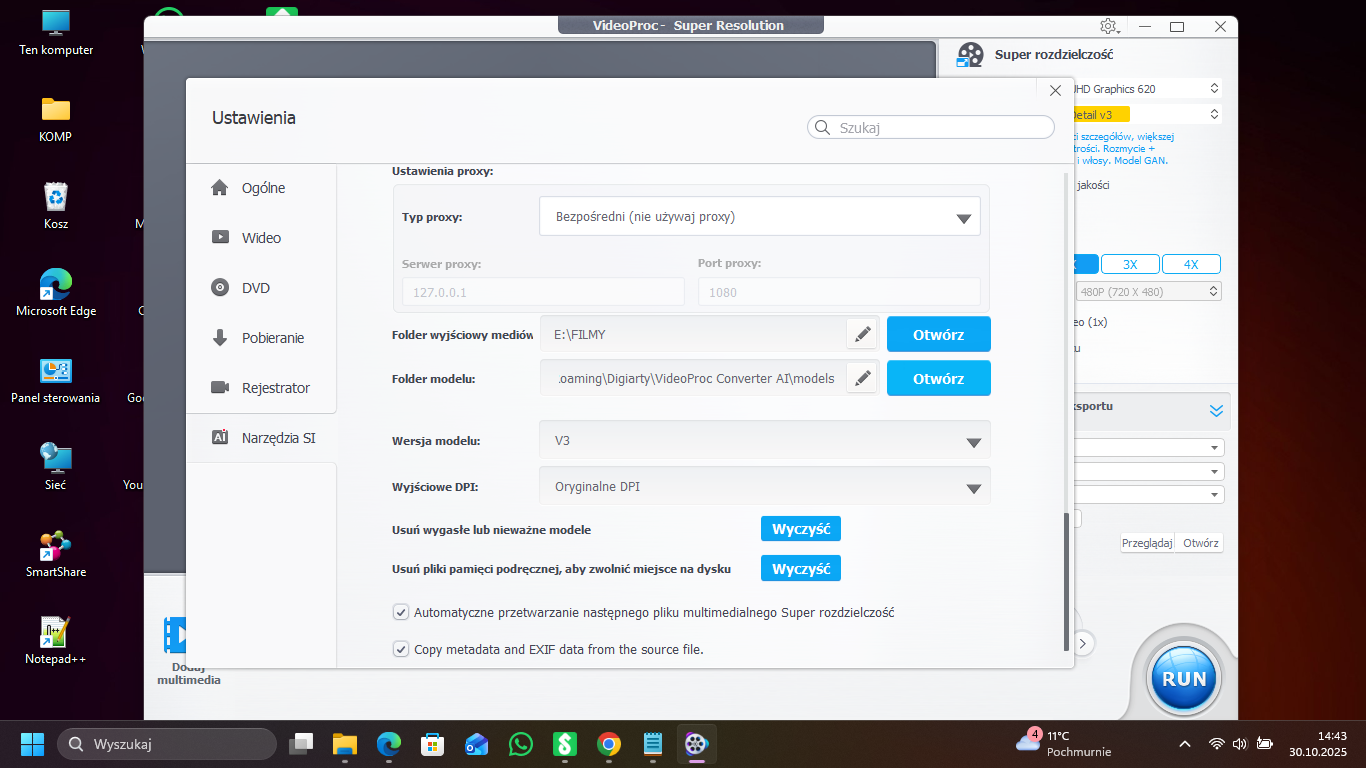Open the Typ proxy dropdown

[760, 217]
